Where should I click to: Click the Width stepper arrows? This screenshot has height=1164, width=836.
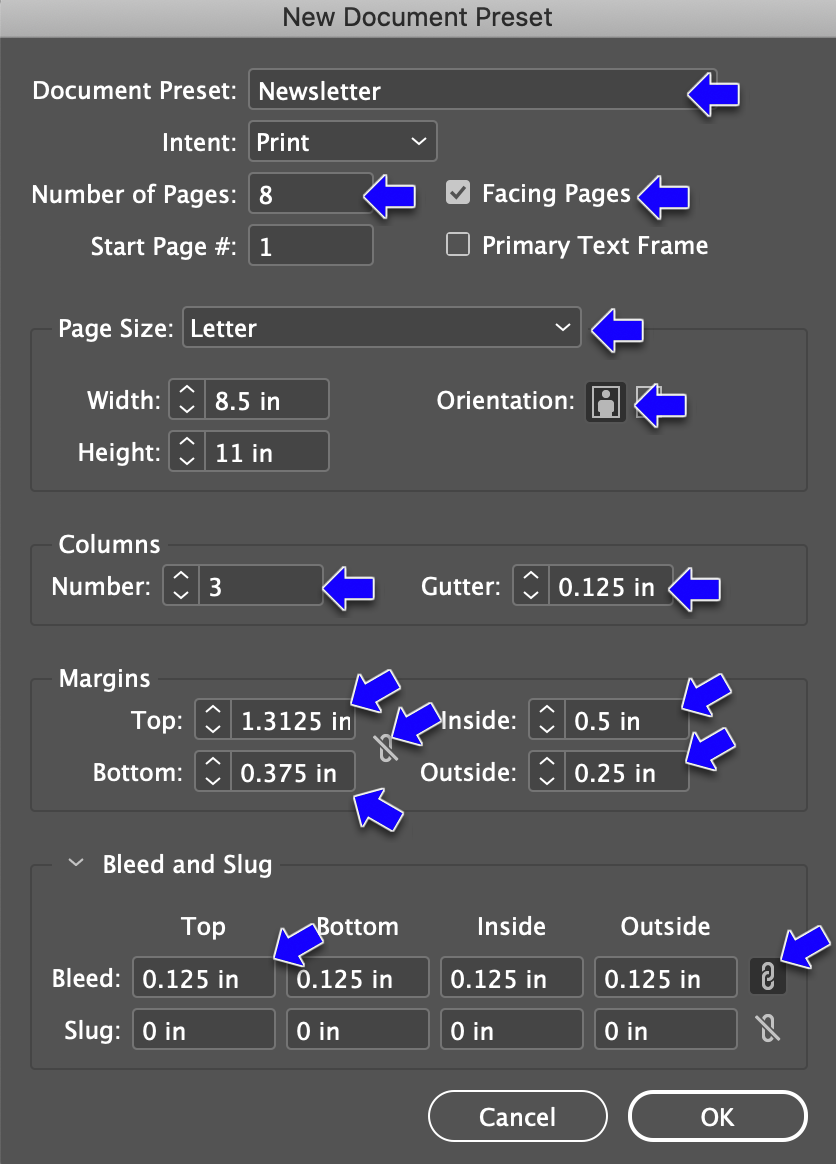187,399
